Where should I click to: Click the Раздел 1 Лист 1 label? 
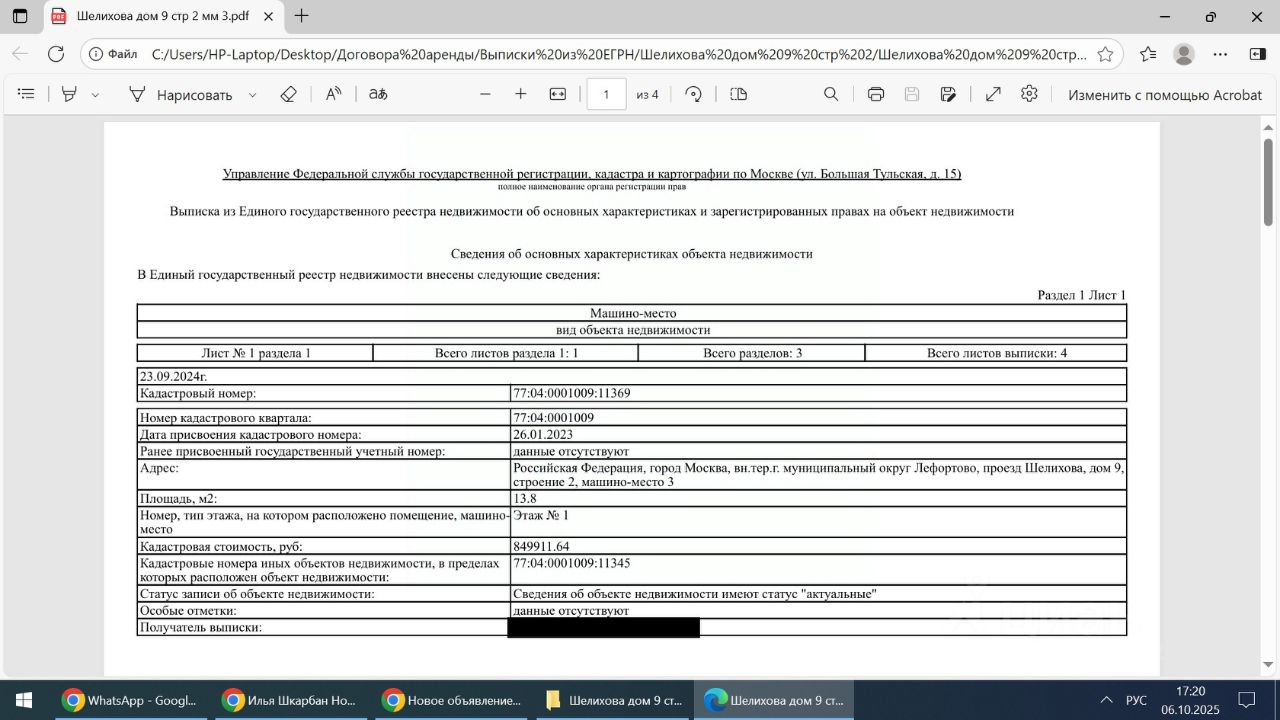coord(1082,295)
